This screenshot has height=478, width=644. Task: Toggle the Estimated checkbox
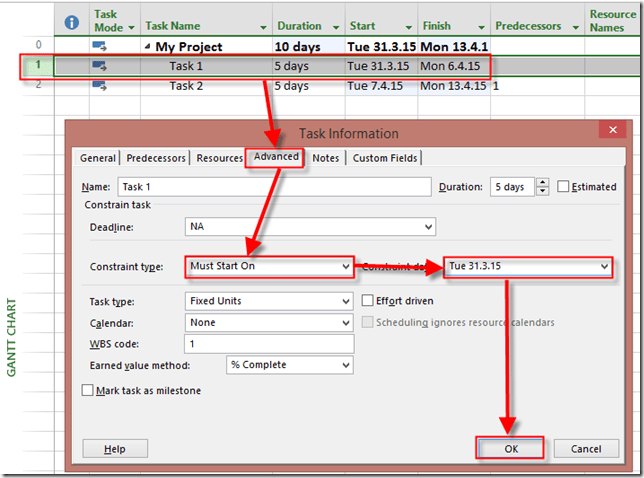click(x=564, y=187)
